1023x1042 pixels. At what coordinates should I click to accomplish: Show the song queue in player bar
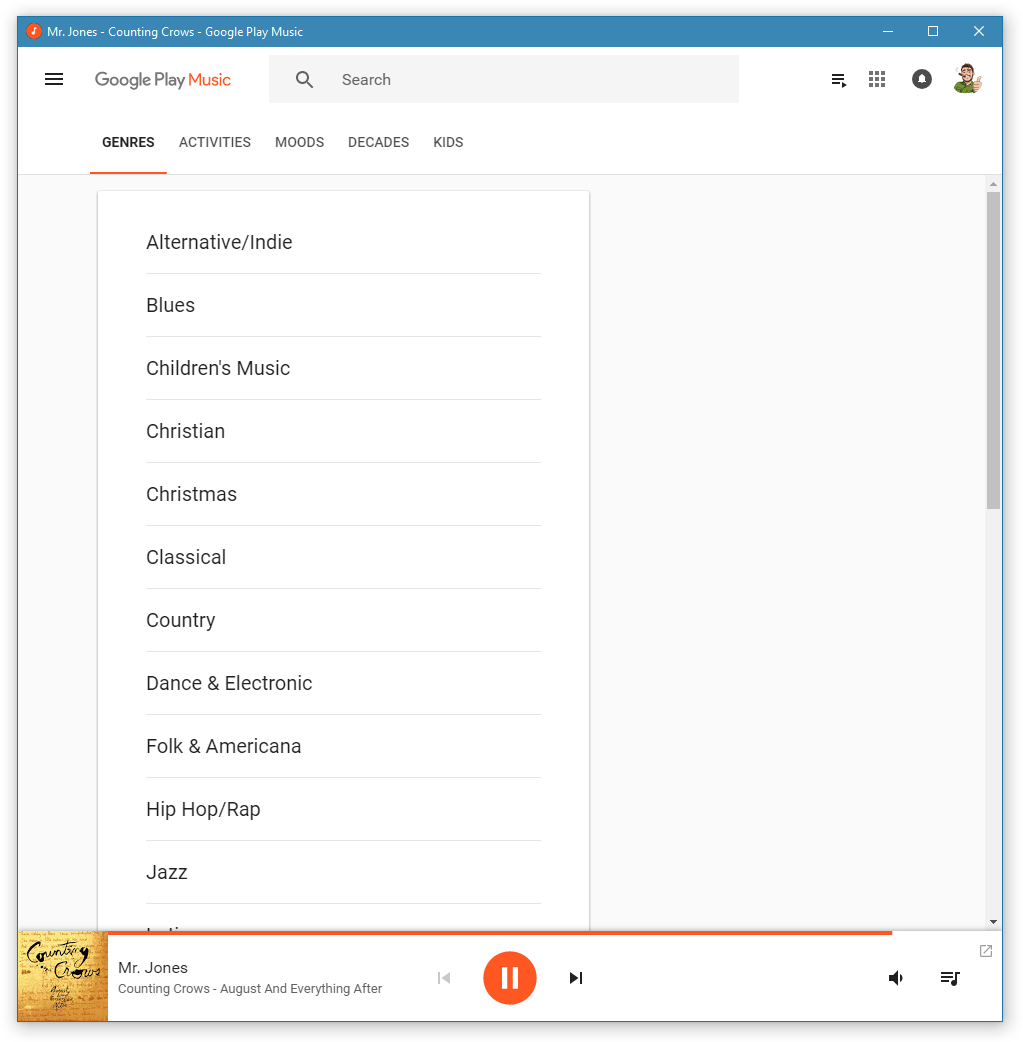pos(950,978)
